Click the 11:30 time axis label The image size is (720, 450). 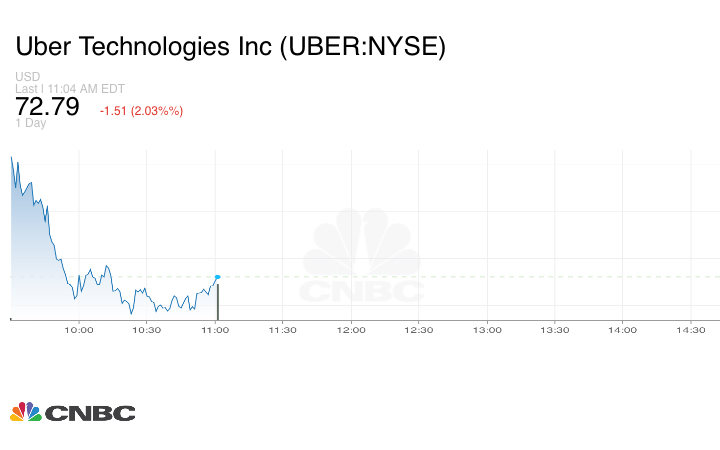click(x=283, y=330)
